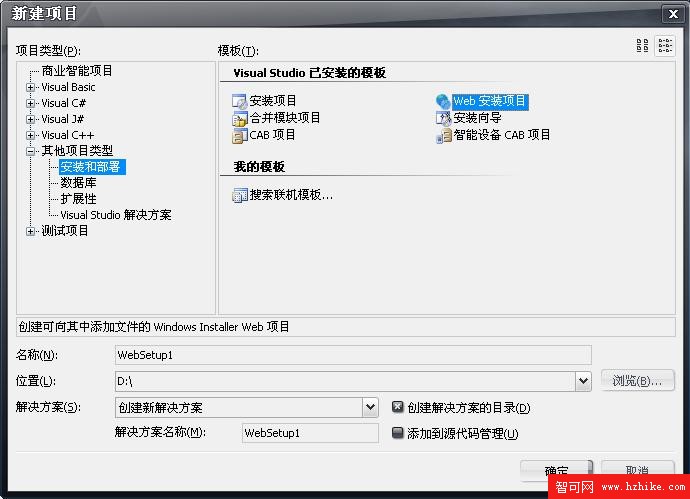
Task: Enable 添加到源代码管理 checkbox
Action: [x=397, y=433]
